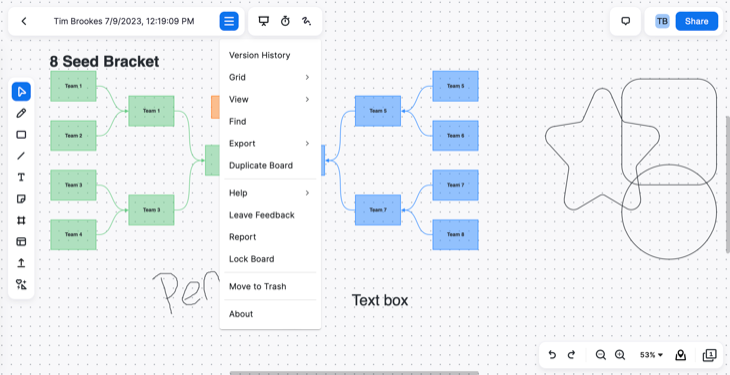The image size is (730, 375).
Task: Open the timer tool
Action: (285, 21)
